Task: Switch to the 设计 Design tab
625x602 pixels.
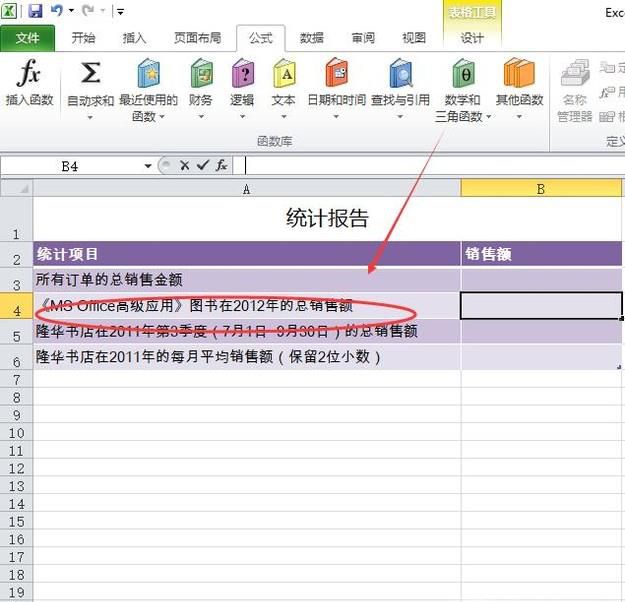Action: 472,38
